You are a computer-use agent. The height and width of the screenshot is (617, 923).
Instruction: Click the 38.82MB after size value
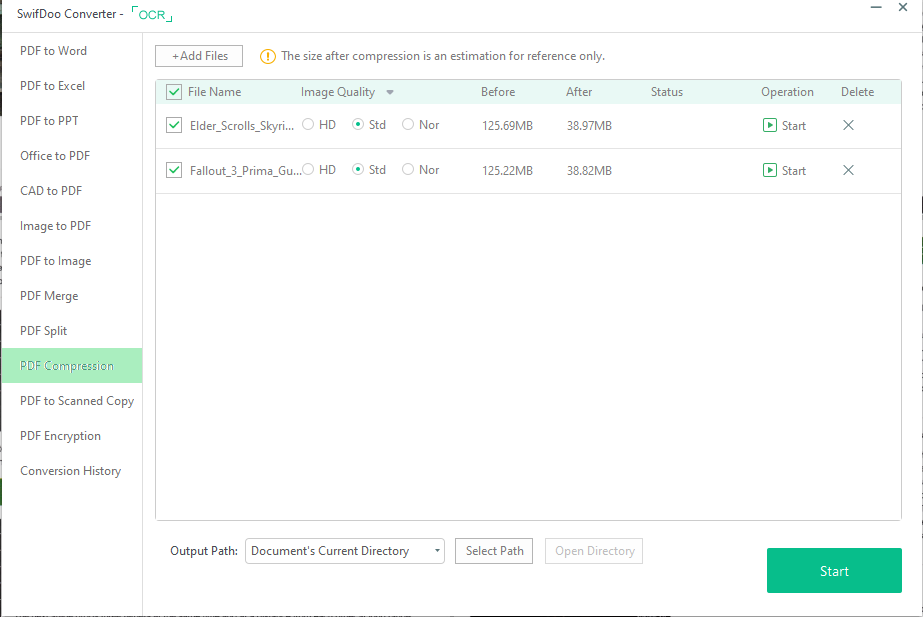(589, 171)
